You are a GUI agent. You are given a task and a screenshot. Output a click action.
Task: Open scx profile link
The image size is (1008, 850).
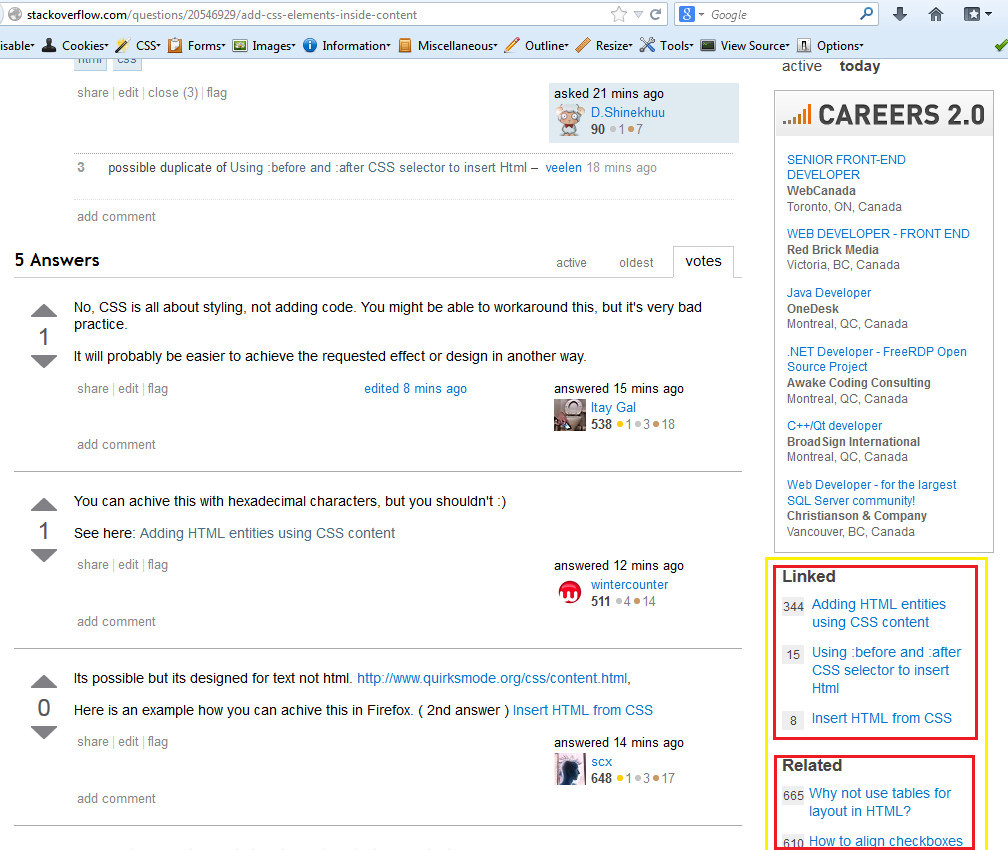[601, 761]
